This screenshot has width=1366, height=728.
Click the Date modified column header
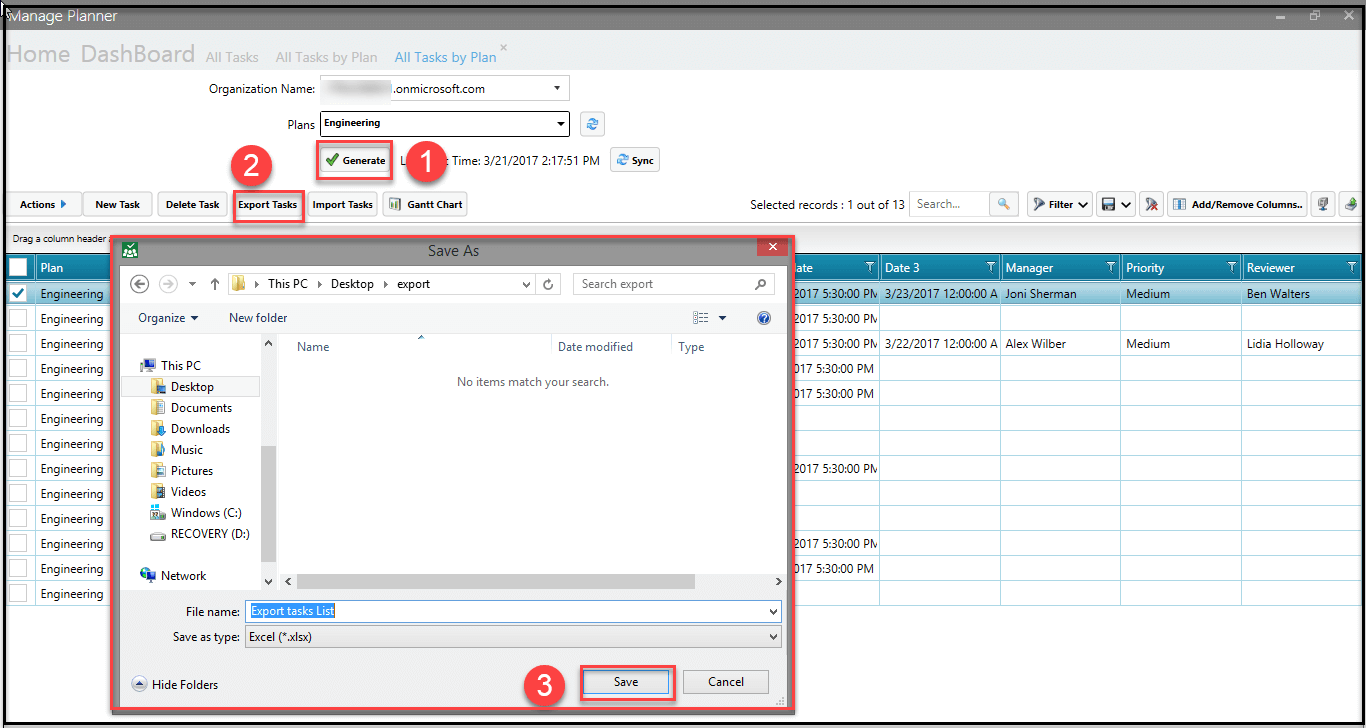coord(595,347)
